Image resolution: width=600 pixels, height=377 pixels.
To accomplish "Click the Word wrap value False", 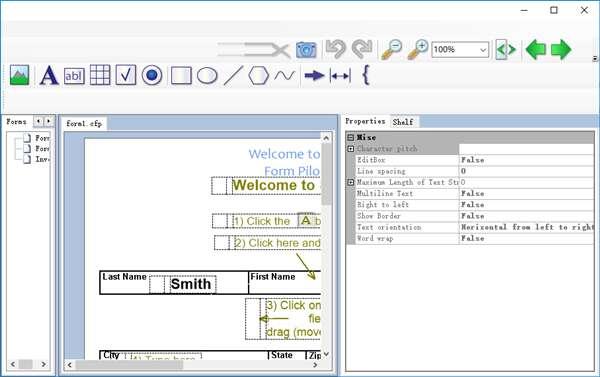I will 526,238.
